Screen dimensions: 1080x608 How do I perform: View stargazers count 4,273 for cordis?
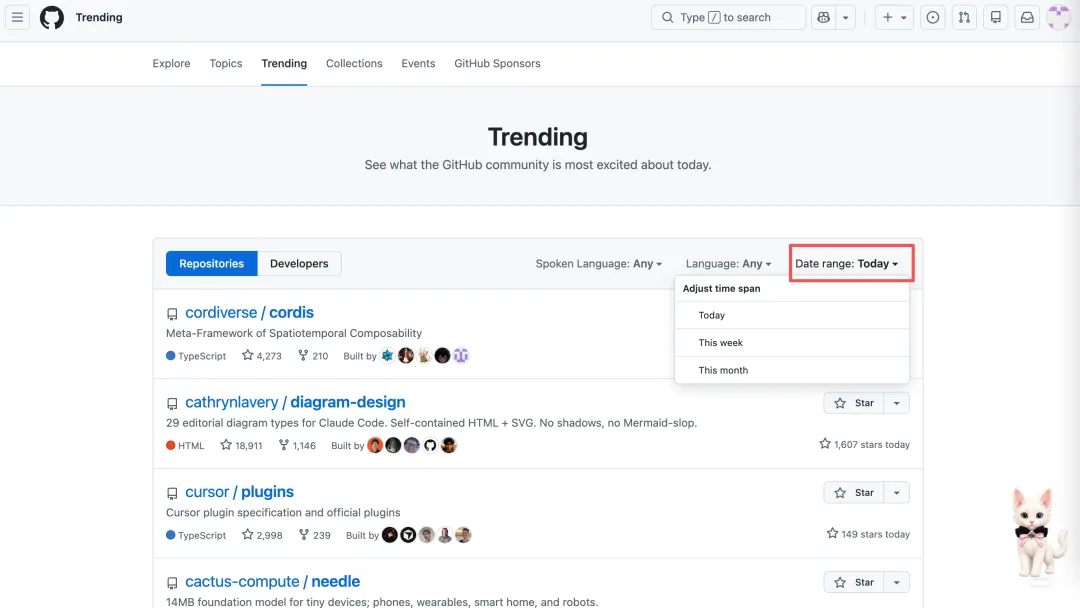262,356
